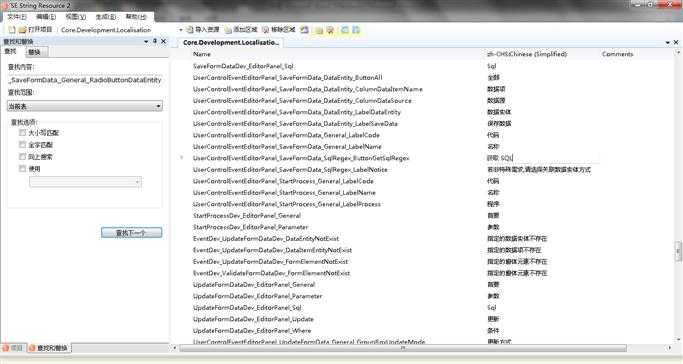
Task: Click the toolbar icon between the folder and blue icons
Action: pyautogui.click(x=330, y=30)
